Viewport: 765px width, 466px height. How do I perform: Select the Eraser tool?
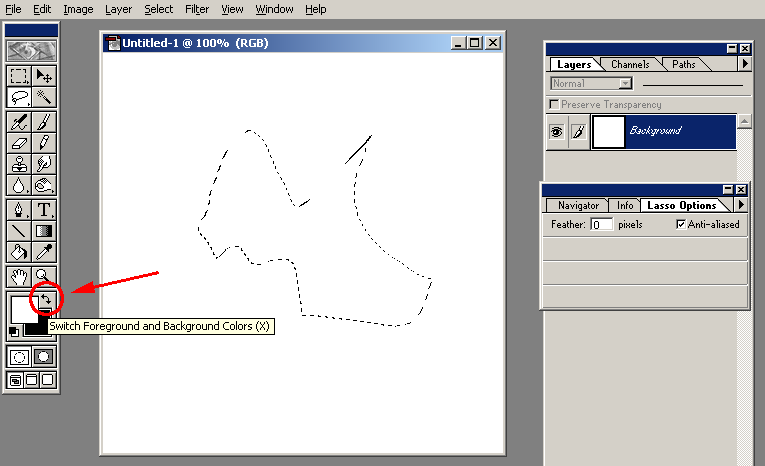pos(19,143)
